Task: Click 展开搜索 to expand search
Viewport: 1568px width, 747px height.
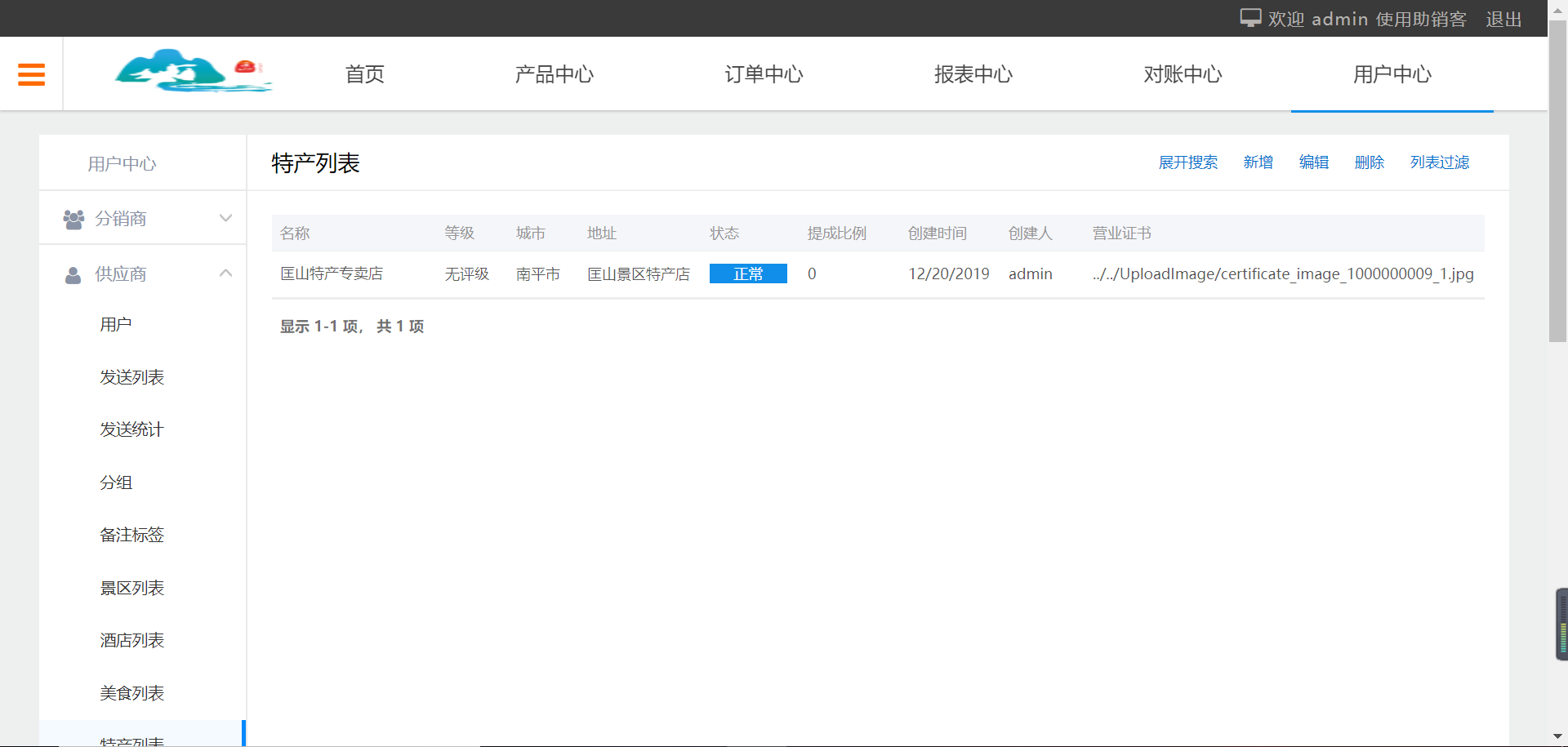Action: click(1188, 162)
